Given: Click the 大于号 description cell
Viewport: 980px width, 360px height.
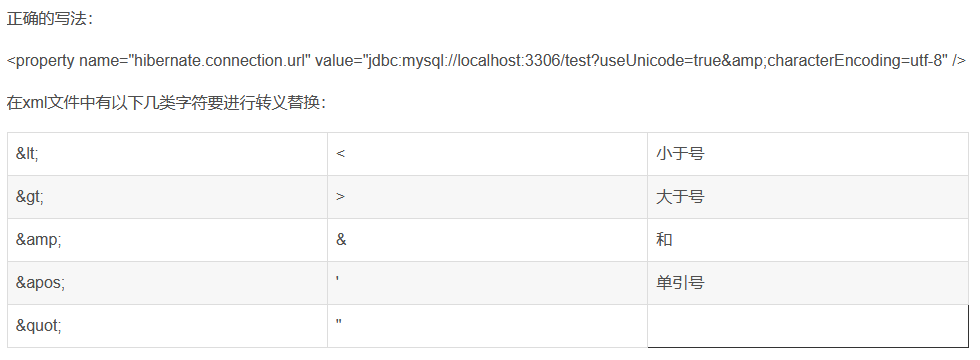Looking at the screenshot, I should (808, 197).
